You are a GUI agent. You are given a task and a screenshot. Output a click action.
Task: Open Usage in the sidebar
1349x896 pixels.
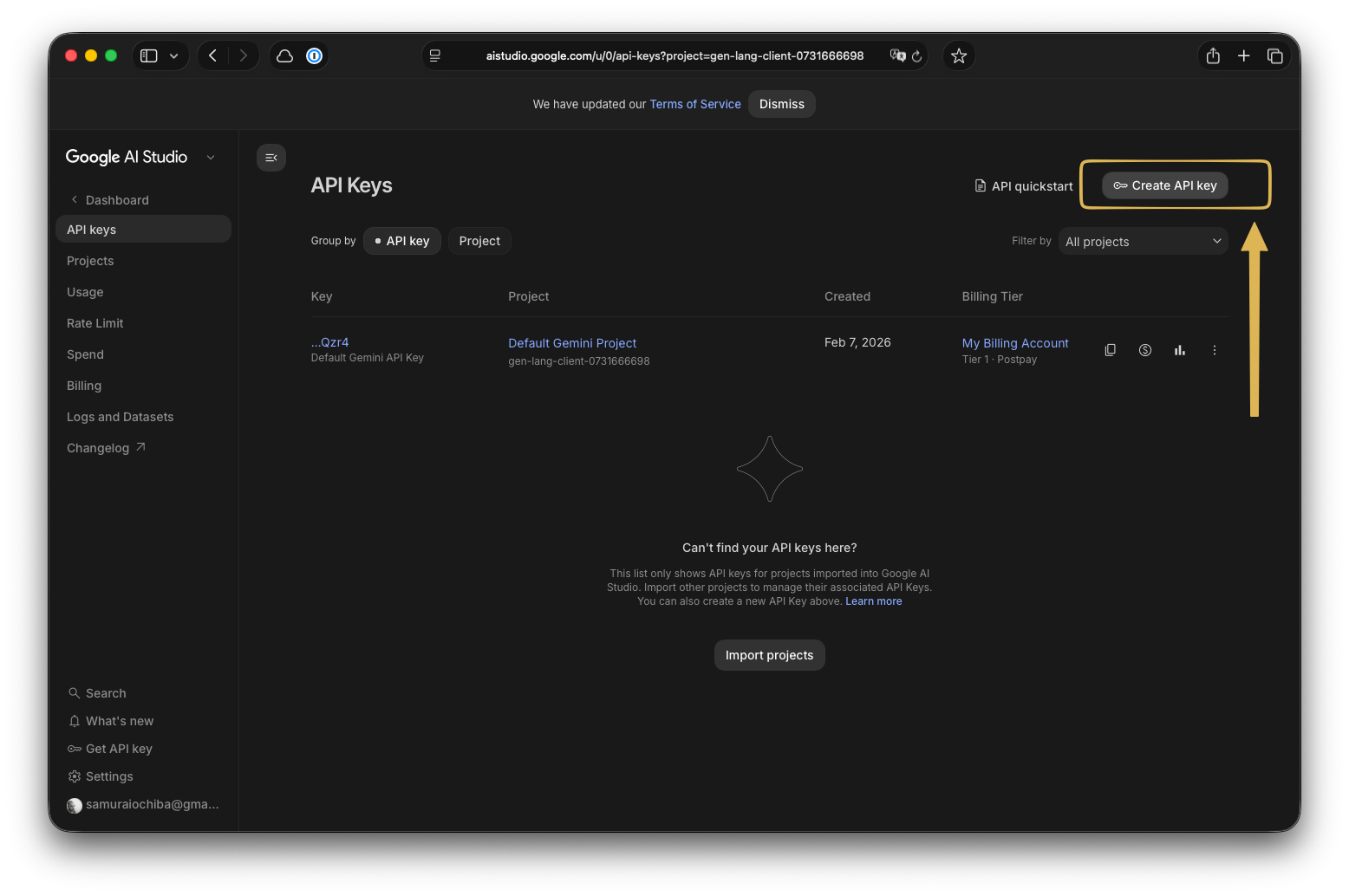[x=85, y=292]
